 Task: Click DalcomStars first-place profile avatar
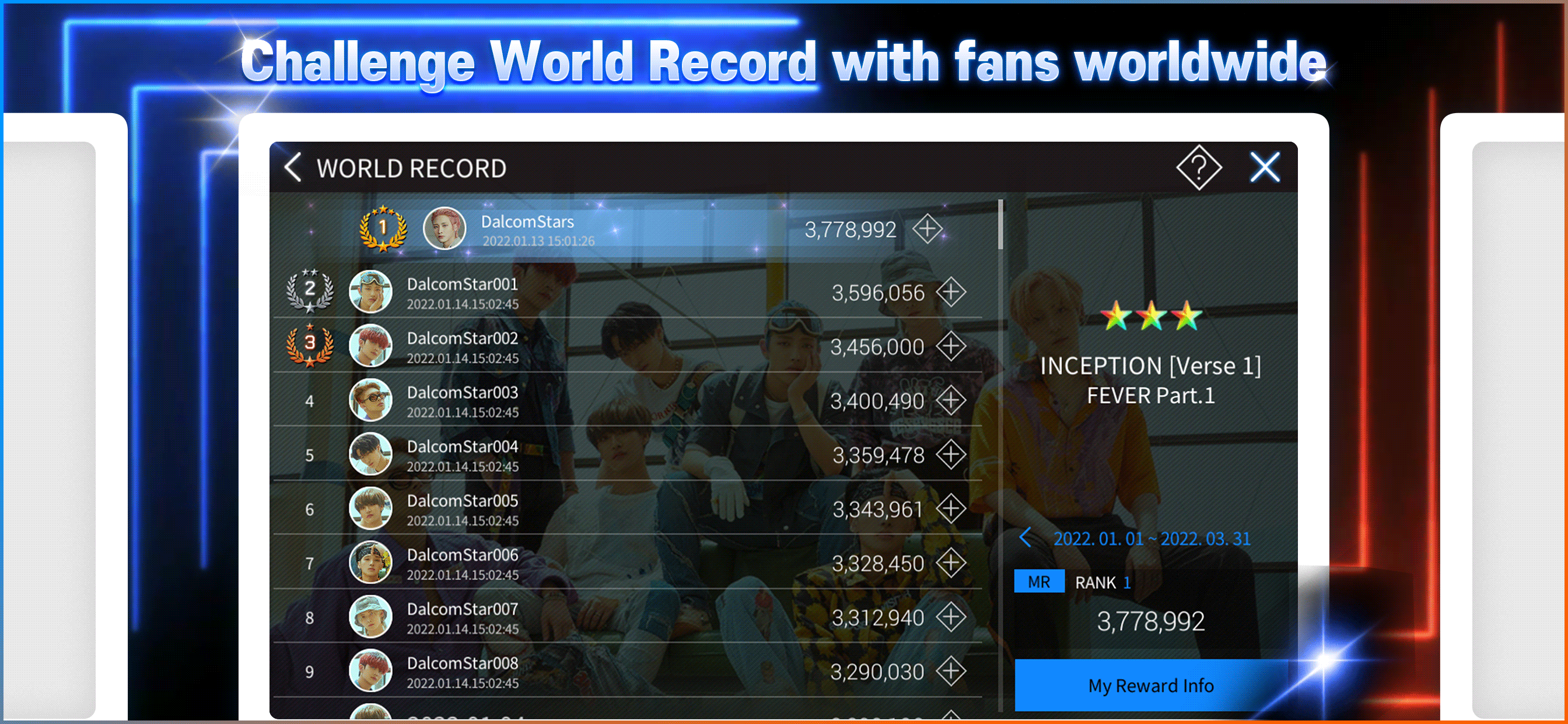tap(444, 229)
